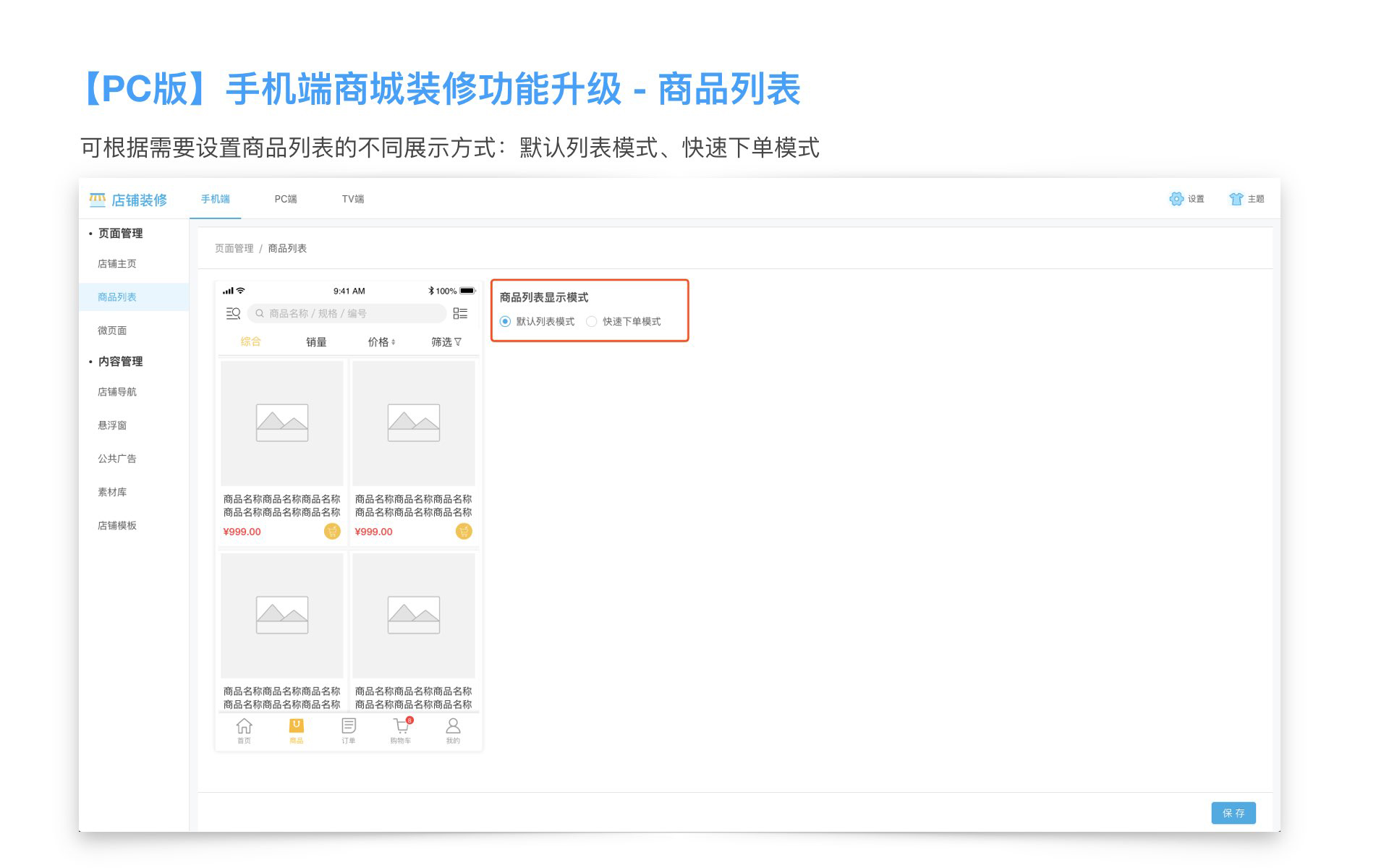Click the product search input field
Screen dimensions: 1389x868
tap(347, 313)
